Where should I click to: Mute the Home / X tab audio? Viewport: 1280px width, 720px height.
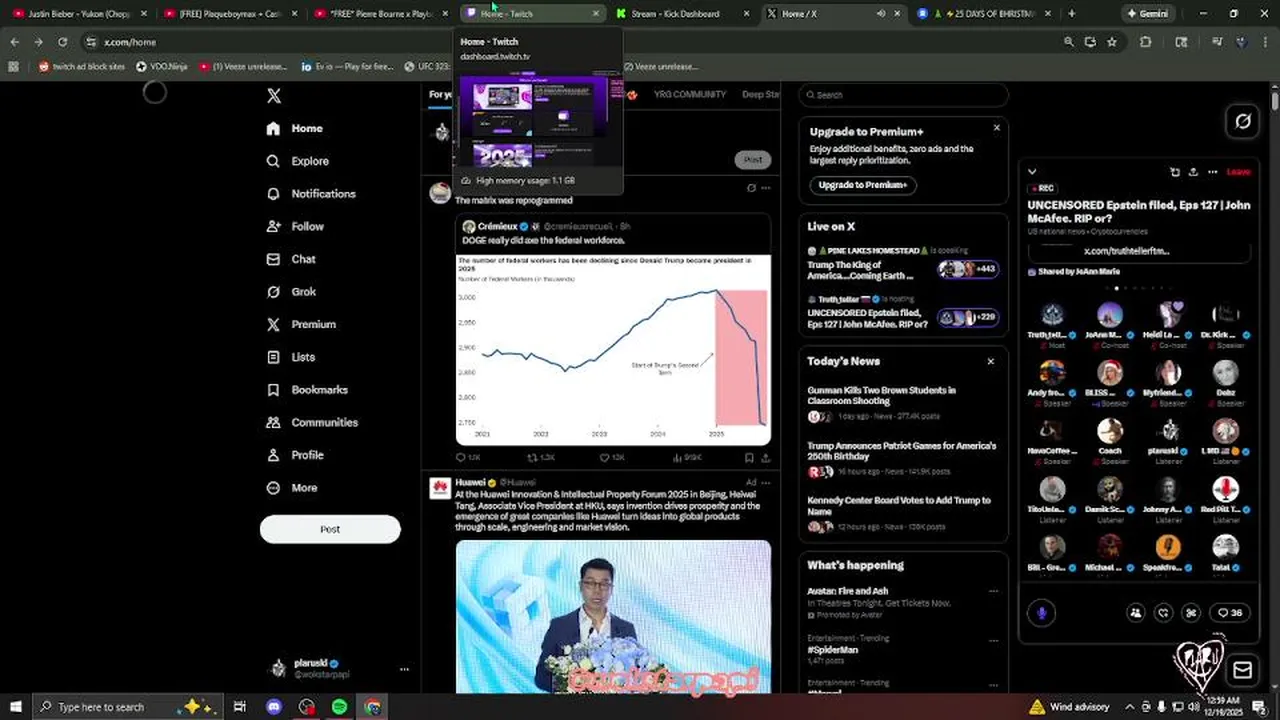pos(881,14)
